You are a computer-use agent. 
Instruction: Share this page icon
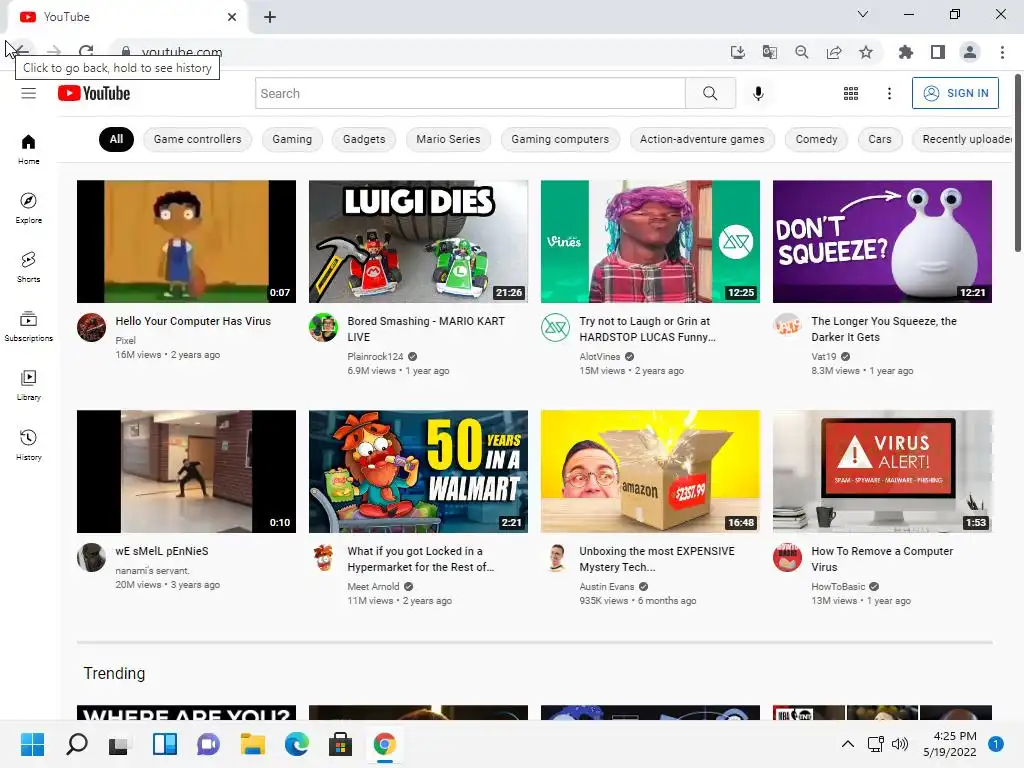[x=834, y=52]
